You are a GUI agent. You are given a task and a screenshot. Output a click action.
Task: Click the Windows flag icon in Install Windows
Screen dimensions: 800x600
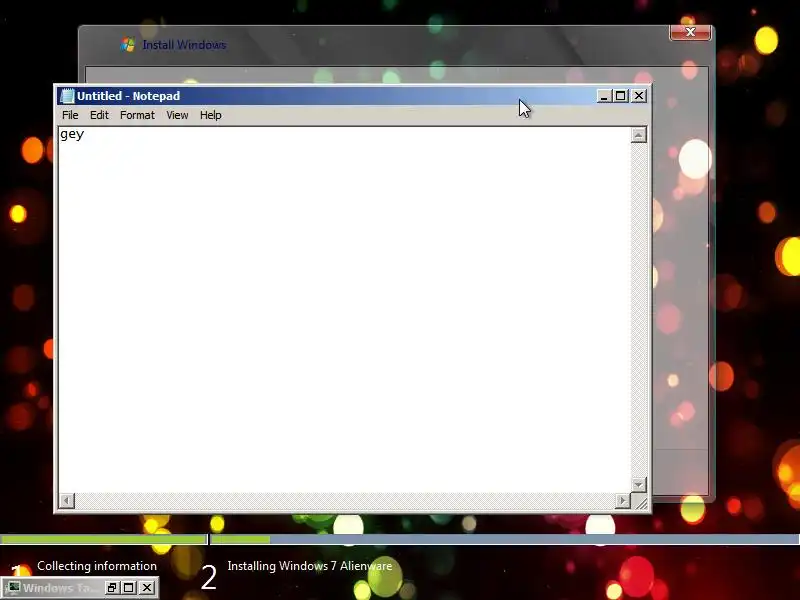point(128,44)
